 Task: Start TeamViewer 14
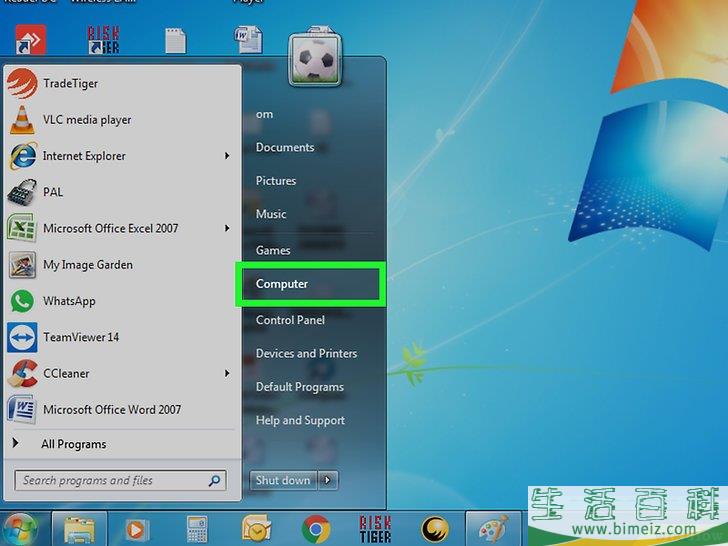(x=80, y=337)
